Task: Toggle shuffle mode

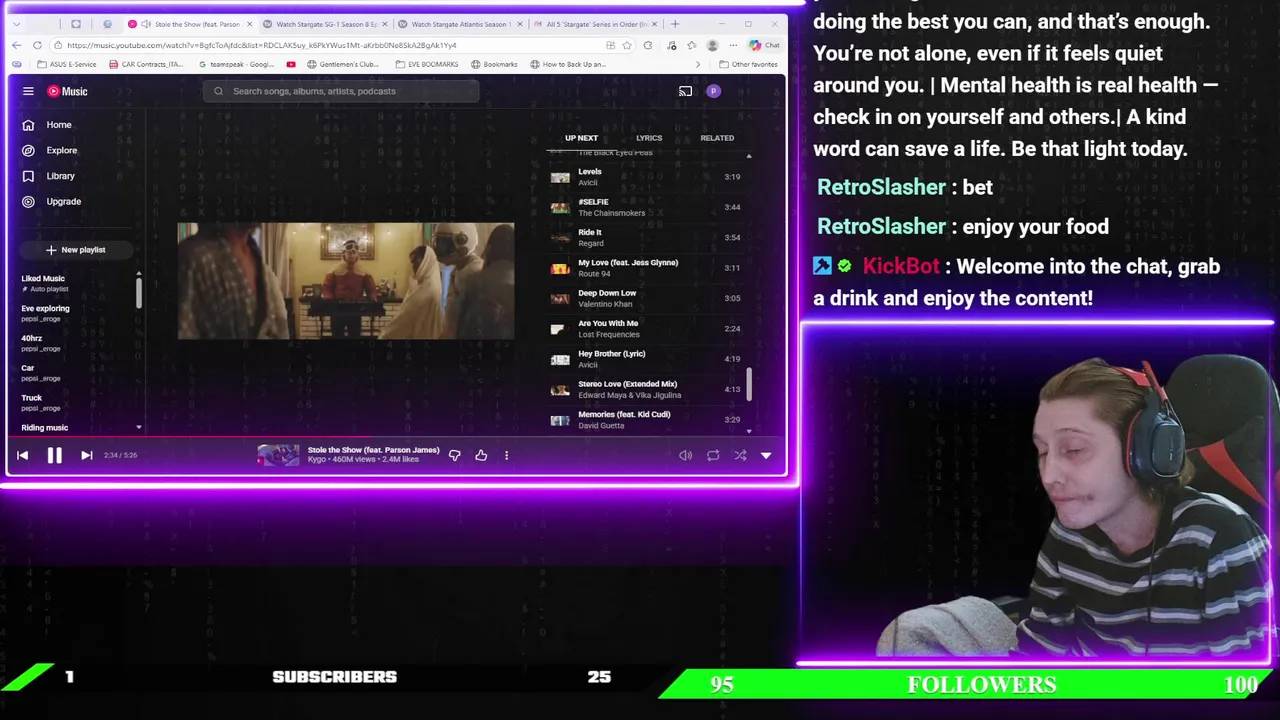Action: [740, 455]
